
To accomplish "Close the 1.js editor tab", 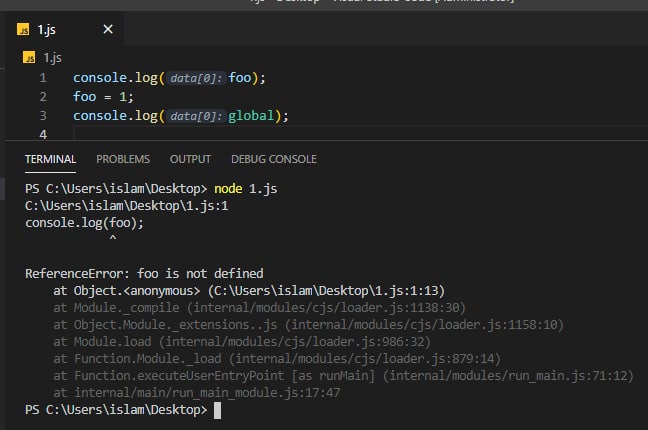I will pos(108,29).
